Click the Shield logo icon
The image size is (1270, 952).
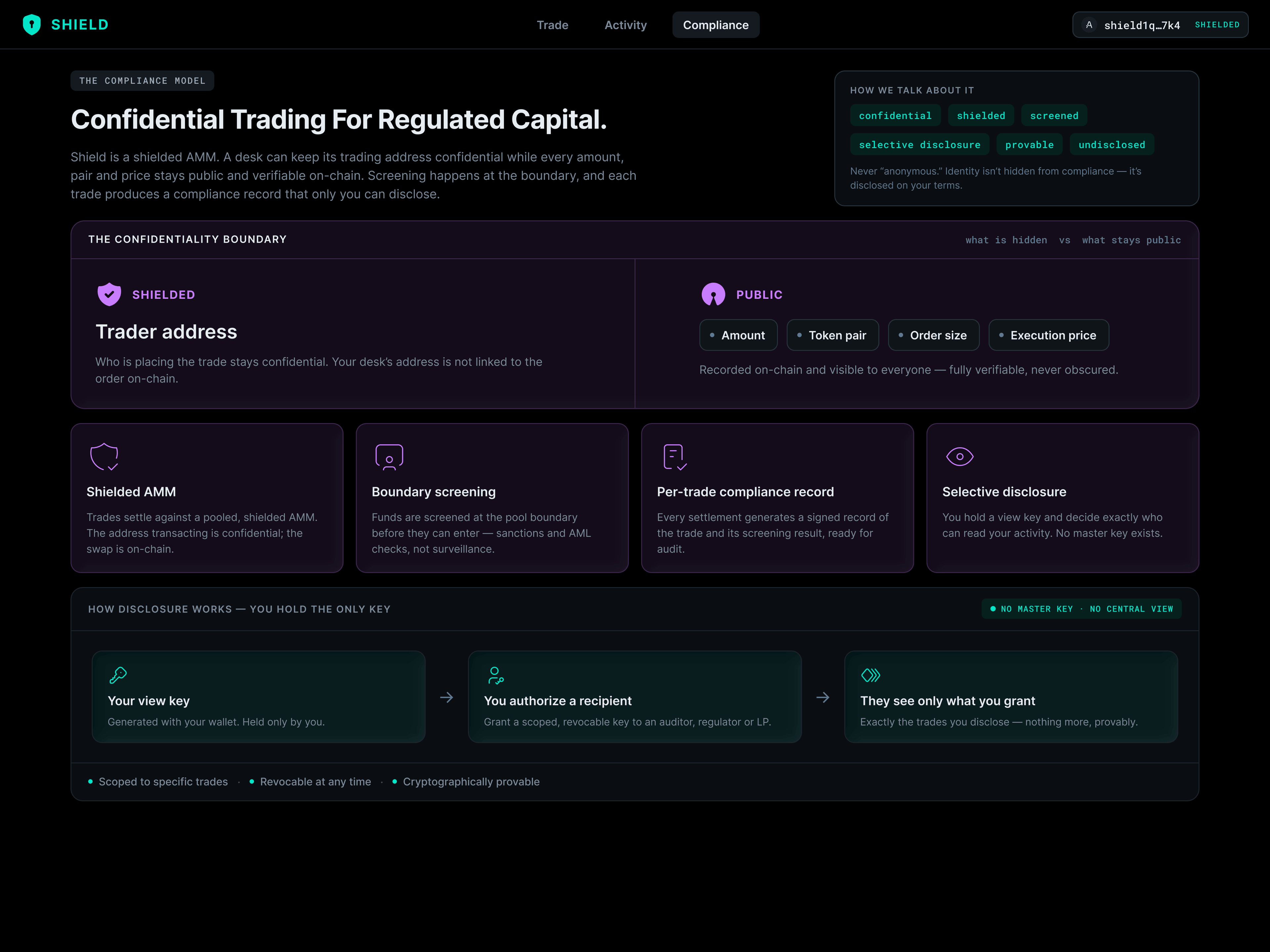[31, 25]
